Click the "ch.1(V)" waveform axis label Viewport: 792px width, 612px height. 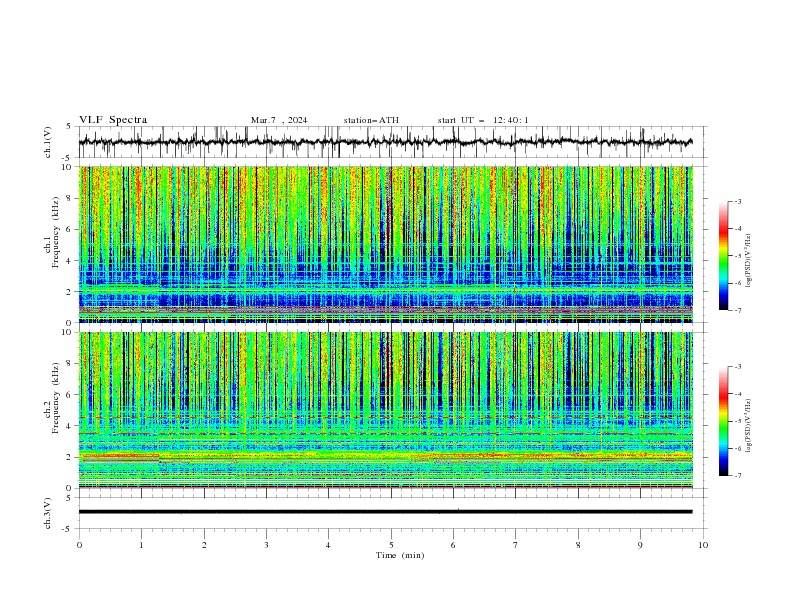48,142
